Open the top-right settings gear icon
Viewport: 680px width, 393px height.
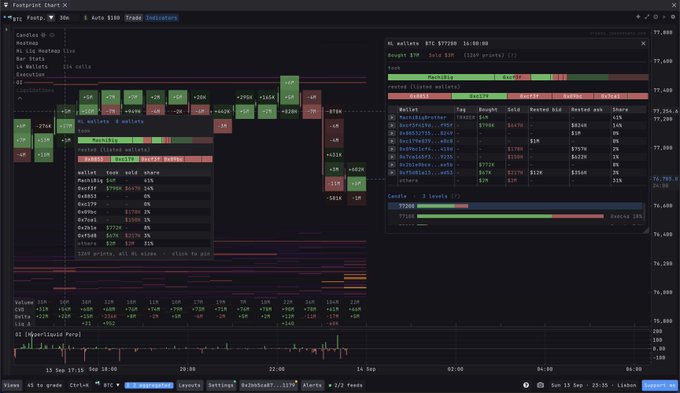(673, 17)
